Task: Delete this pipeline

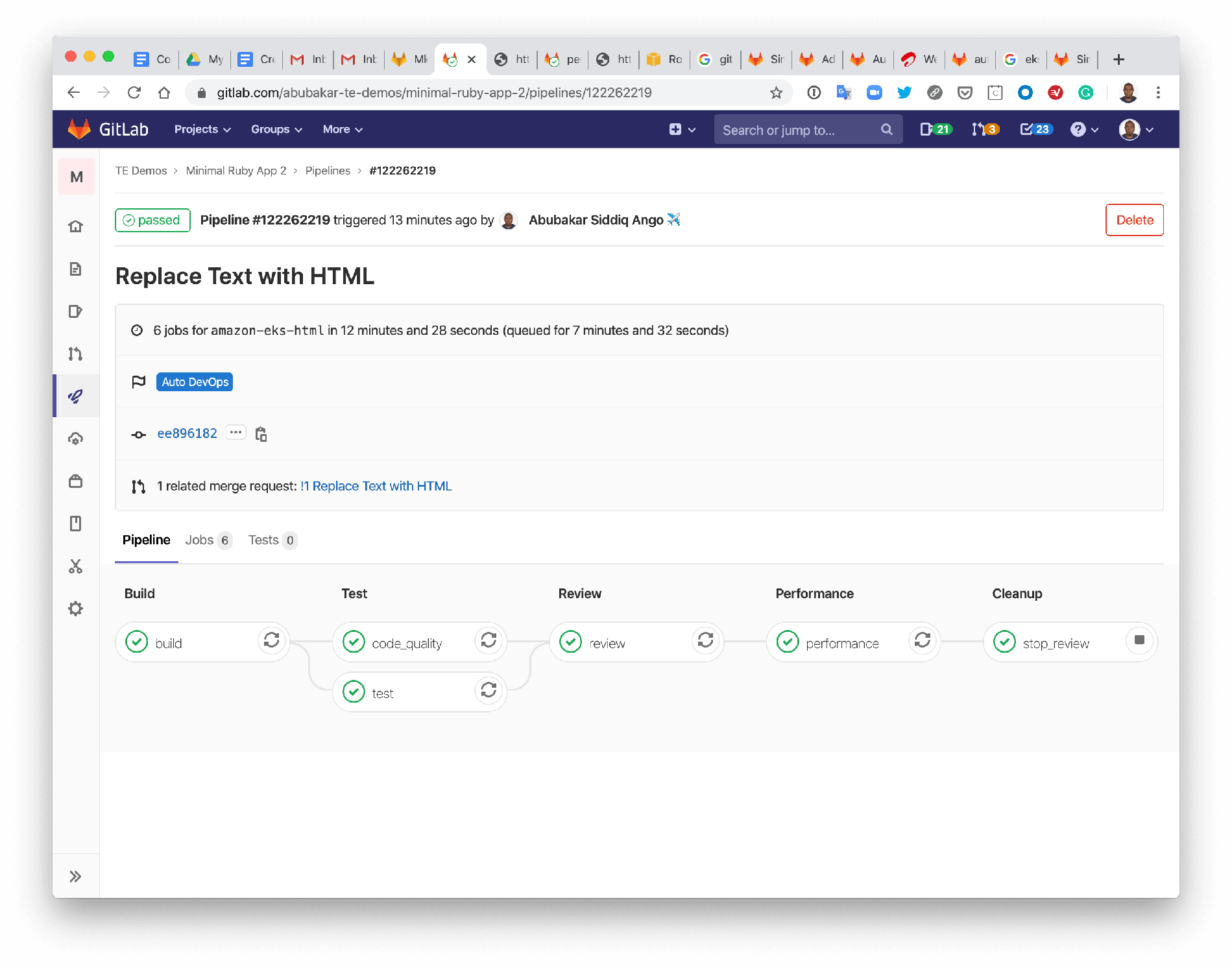Action: coord(1134,220)
